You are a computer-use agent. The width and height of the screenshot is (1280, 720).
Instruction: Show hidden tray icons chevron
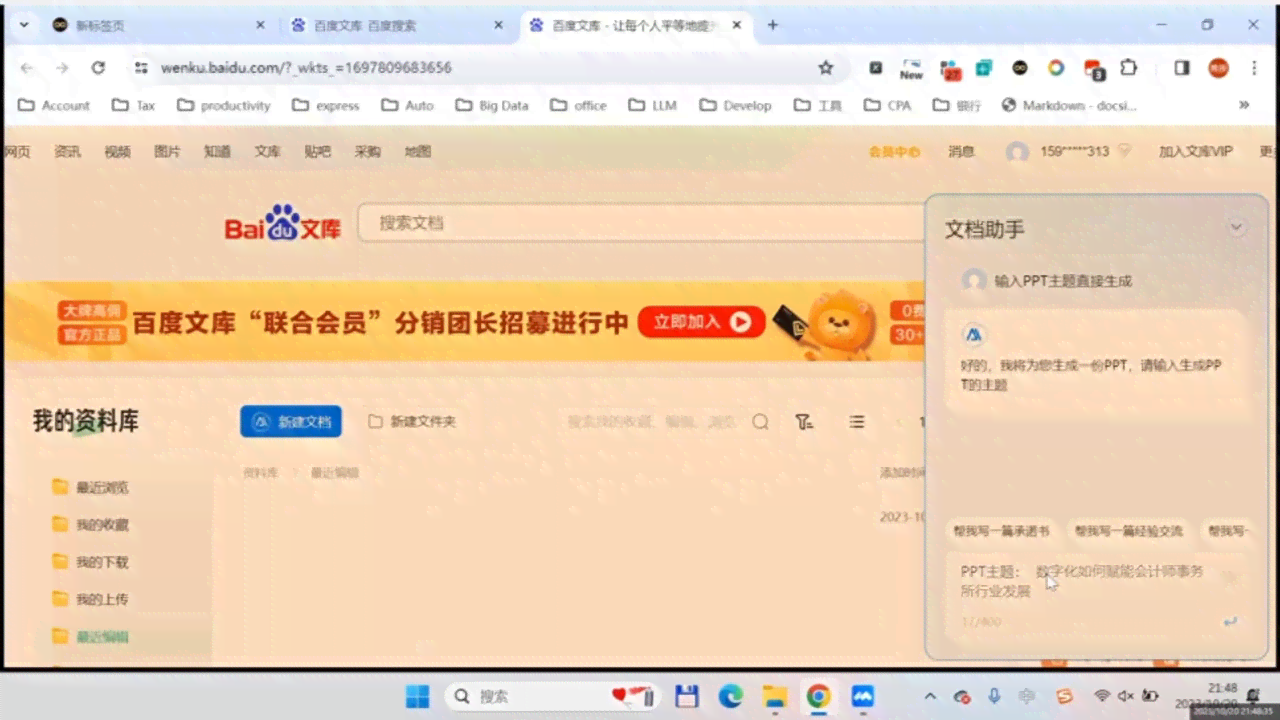(930, 696)
